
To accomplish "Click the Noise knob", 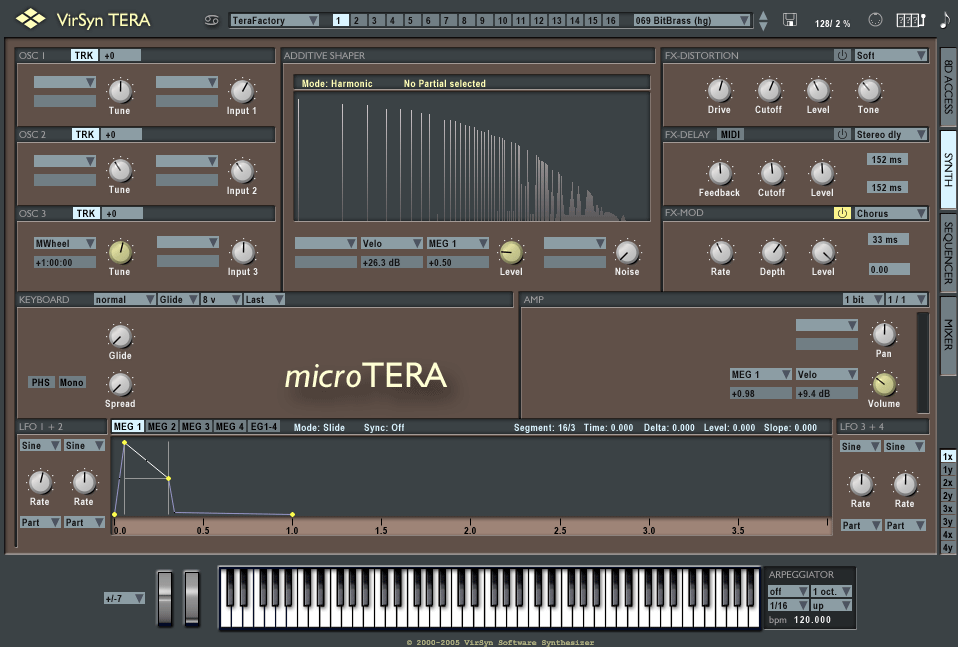I will click(627, 252).
